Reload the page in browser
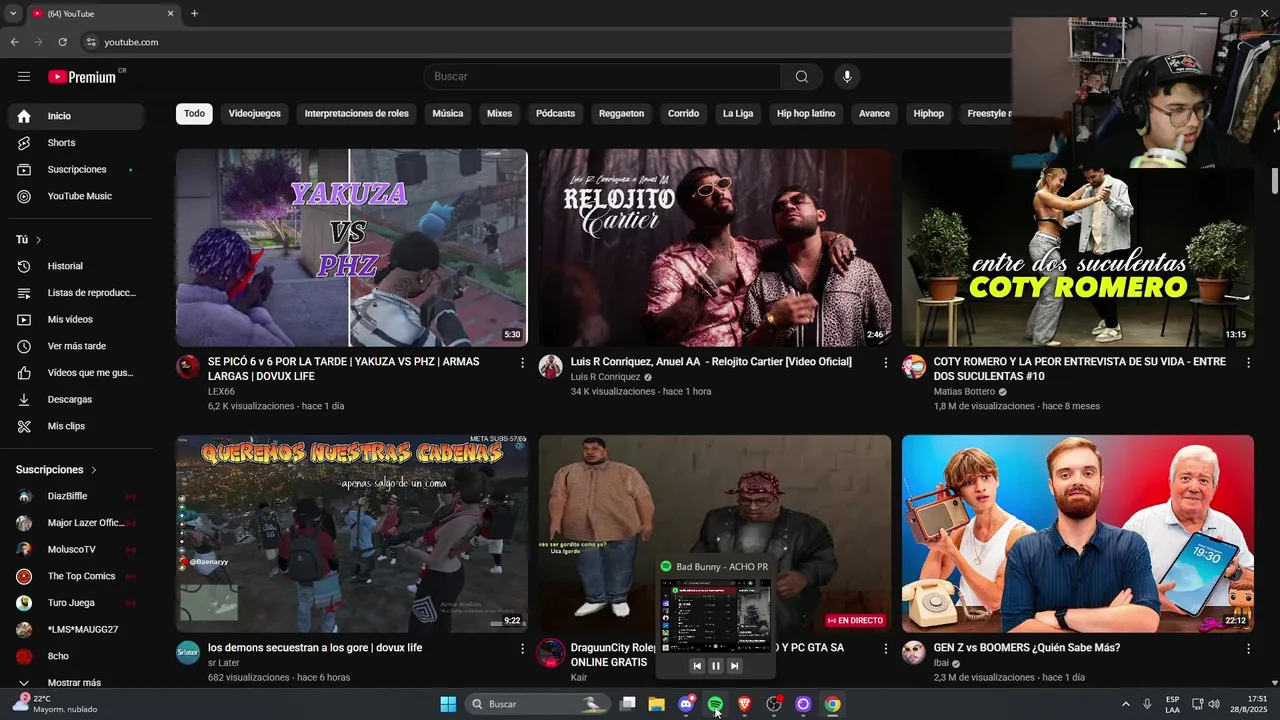 click(x=62, y=42)
